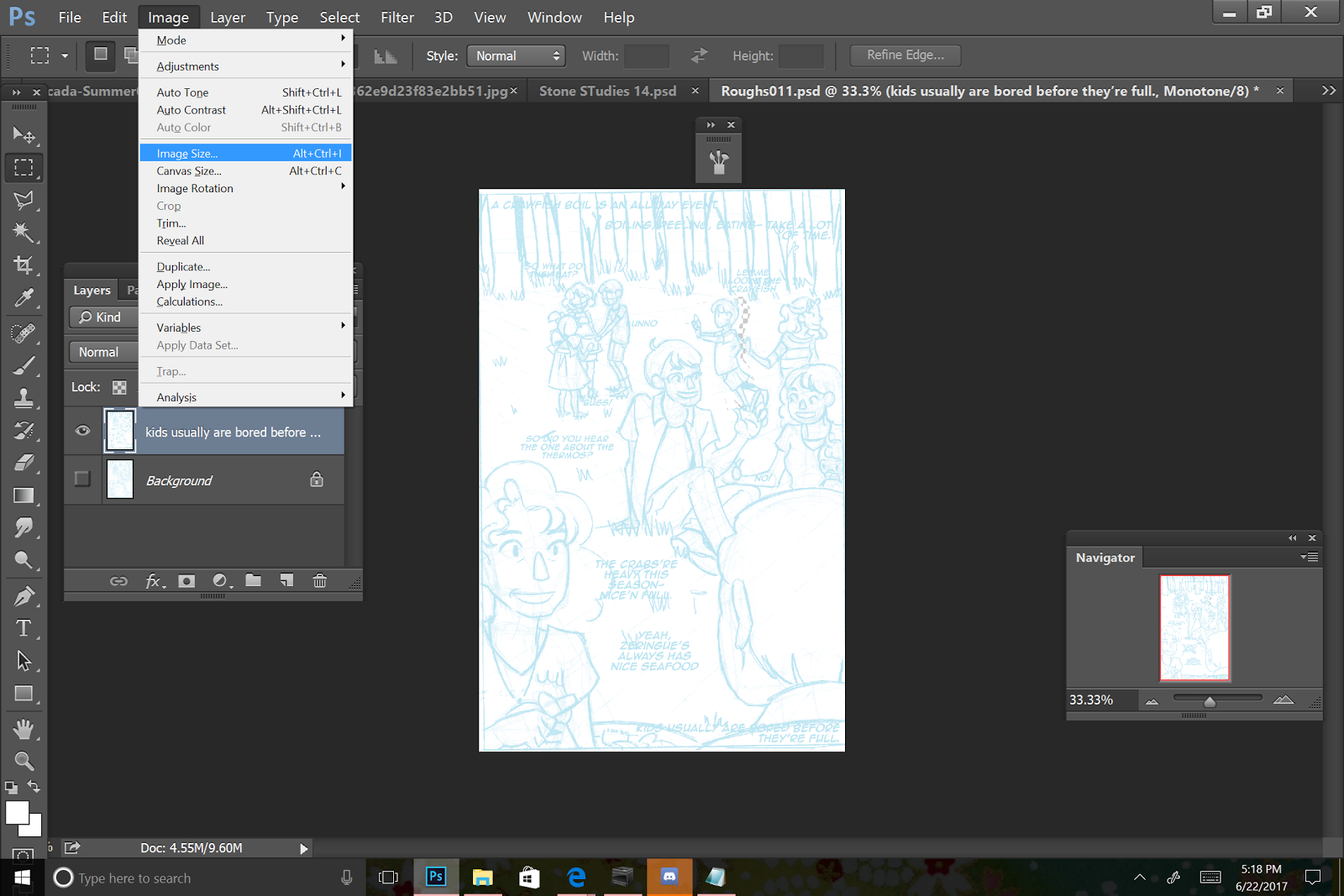Expand the Image Rotation submenu

pyautogui.click(x=246, y=188)
